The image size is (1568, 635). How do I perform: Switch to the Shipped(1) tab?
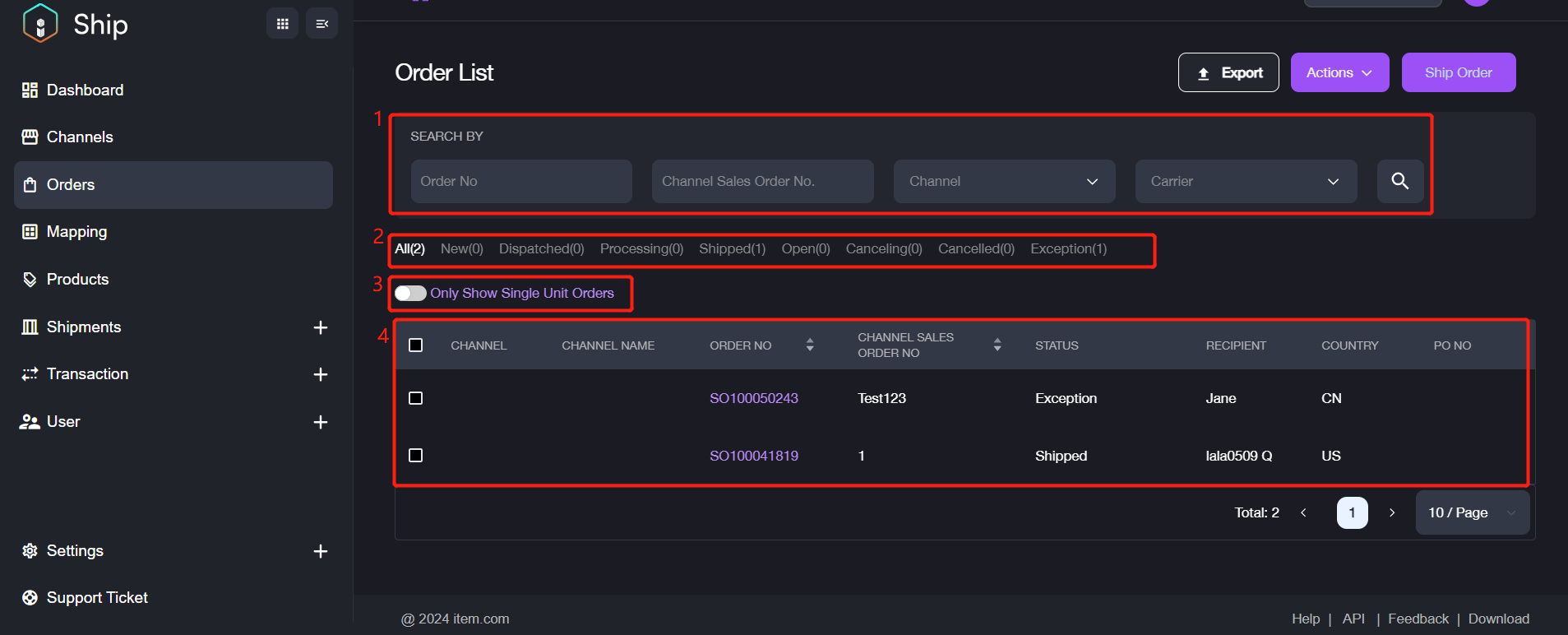pyautogui.click(x=732, y=249)
